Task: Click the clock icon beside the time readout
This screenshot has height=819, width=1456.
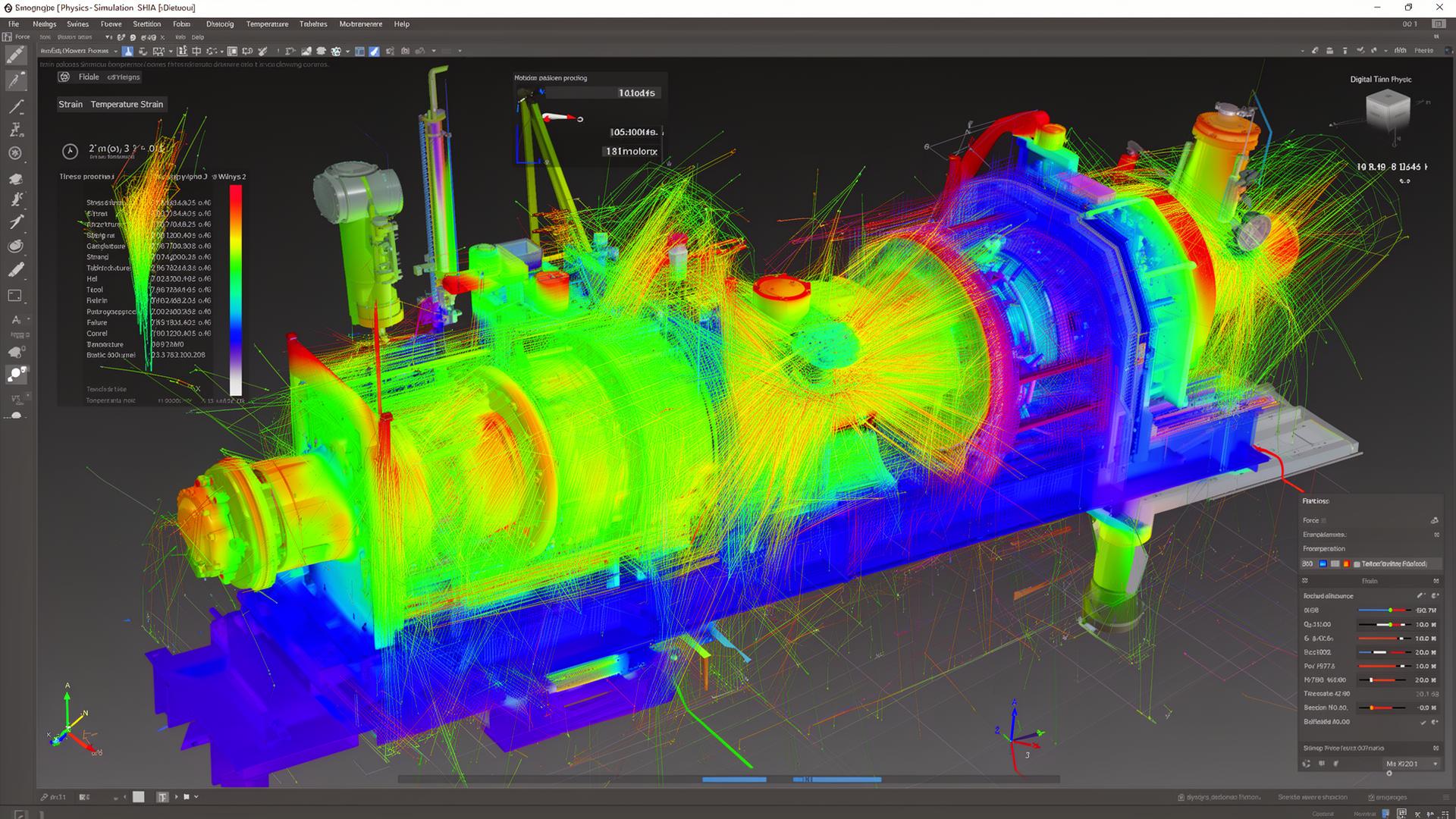Action: [70, 151]
